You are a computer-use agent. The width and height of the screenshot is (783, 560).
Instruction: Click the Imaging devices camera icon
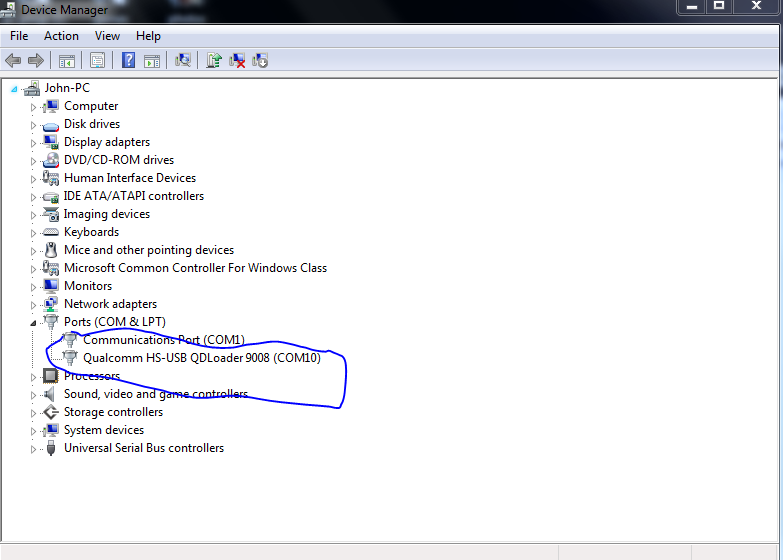pos(50,214)
